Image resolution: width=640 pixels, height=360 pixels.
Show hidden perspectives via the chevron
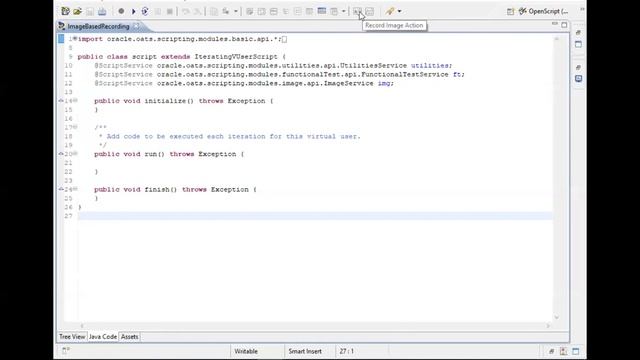pos(582,9)
